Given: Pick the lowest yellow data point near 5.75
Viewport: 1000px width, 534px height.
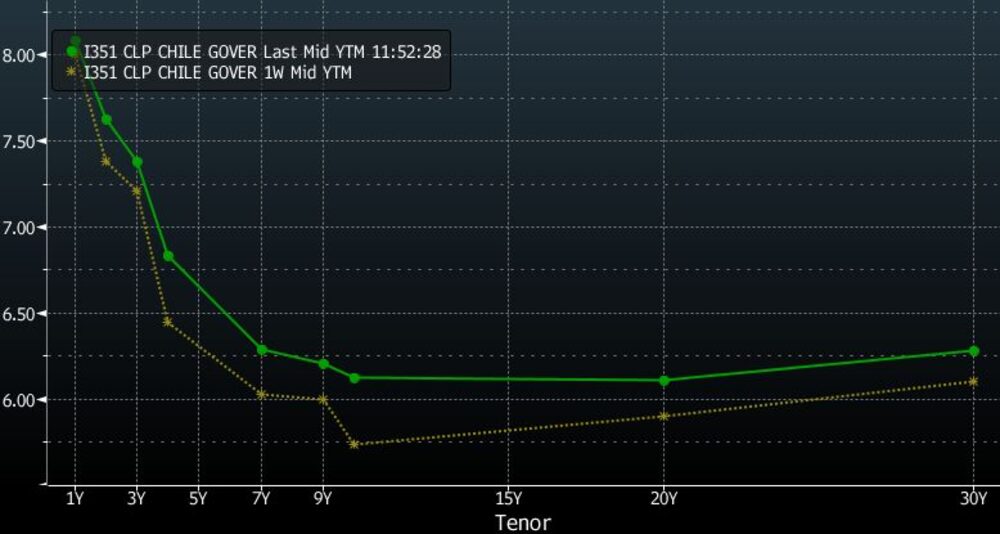Looking at the screenshot, I should pos(354,443).
